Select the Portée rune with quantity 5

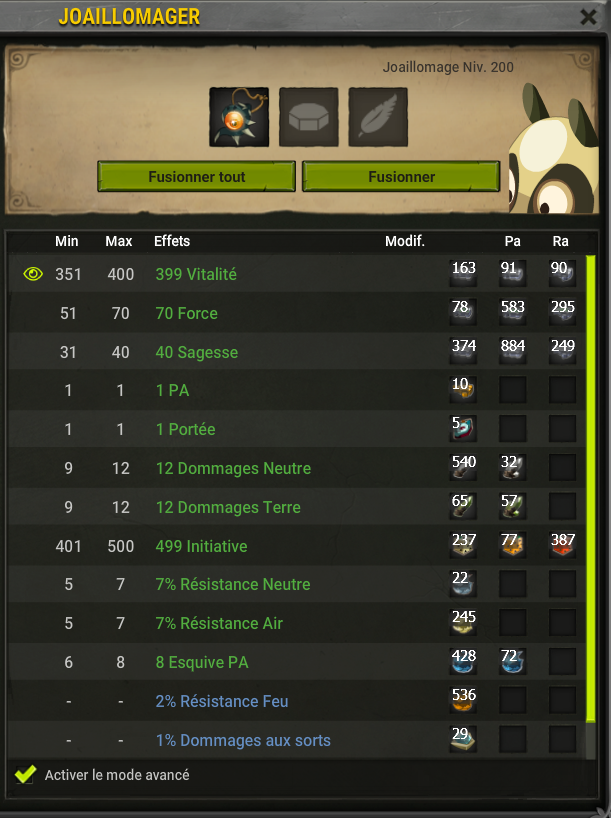coord(463,428)
